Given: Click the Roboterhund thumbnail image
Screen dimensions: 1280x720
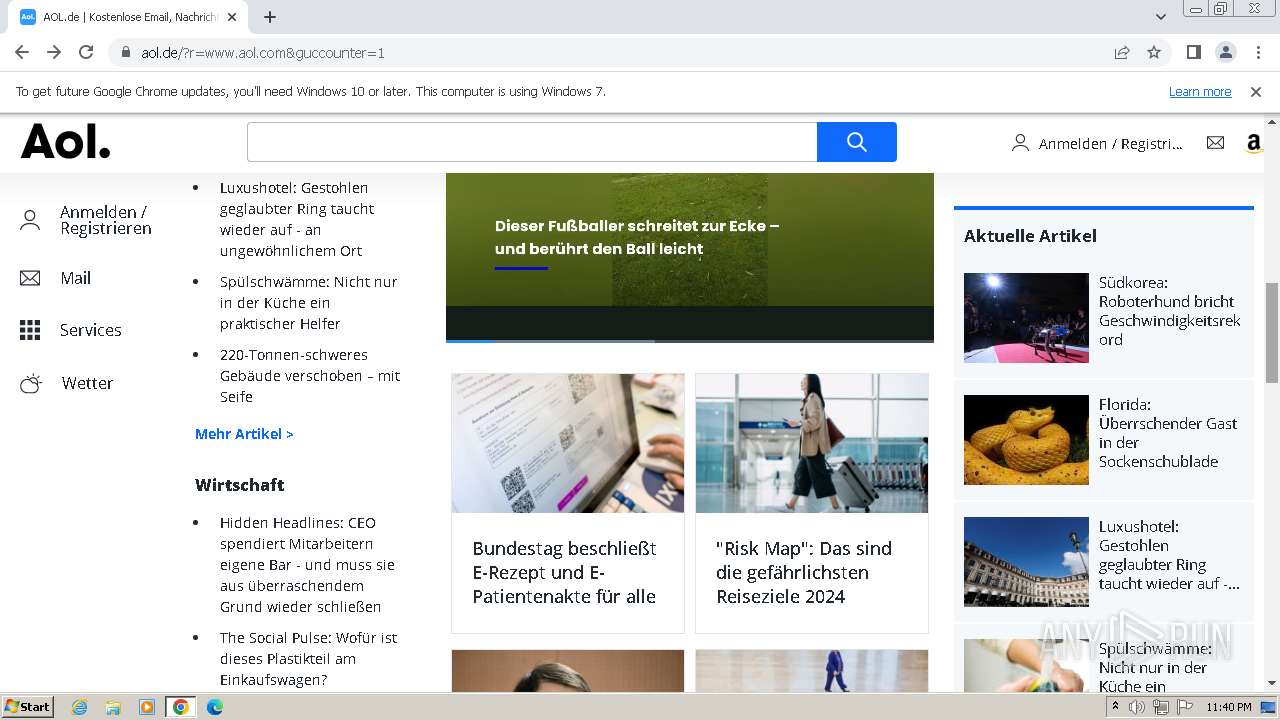Looking at the screenshot, I should click(x=1026, y=317).
